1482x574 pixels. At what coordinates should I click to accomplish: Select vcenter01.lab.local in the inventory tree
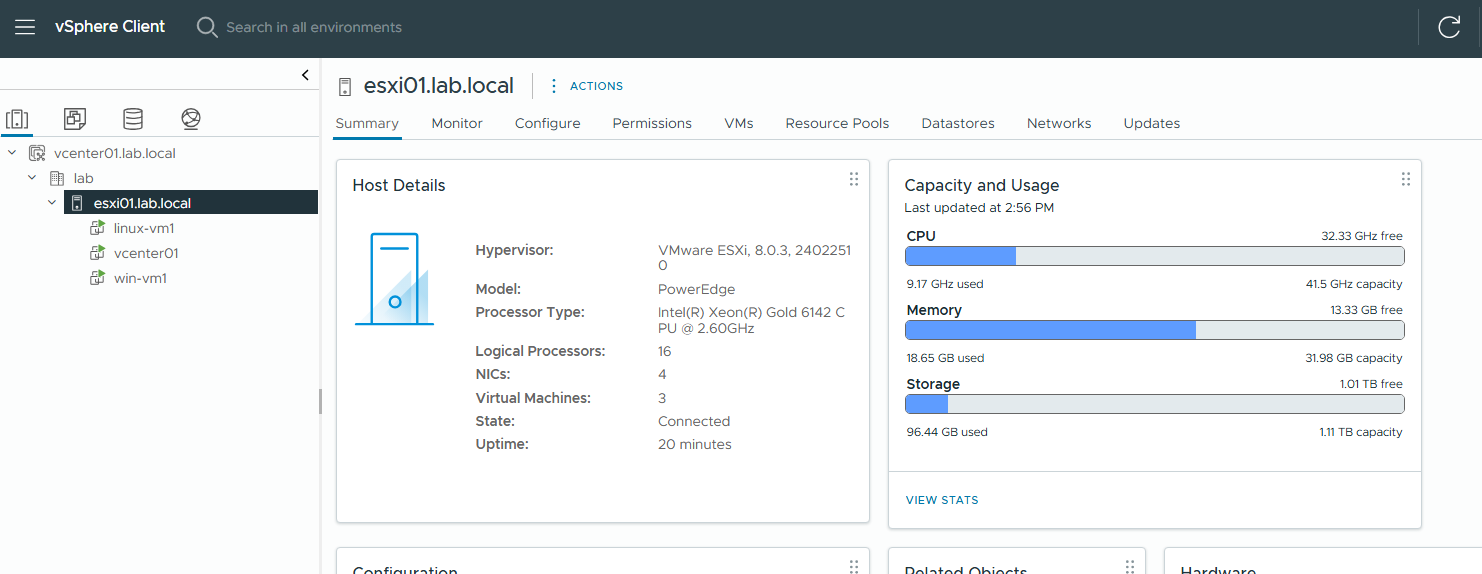(x=115, y=153)
